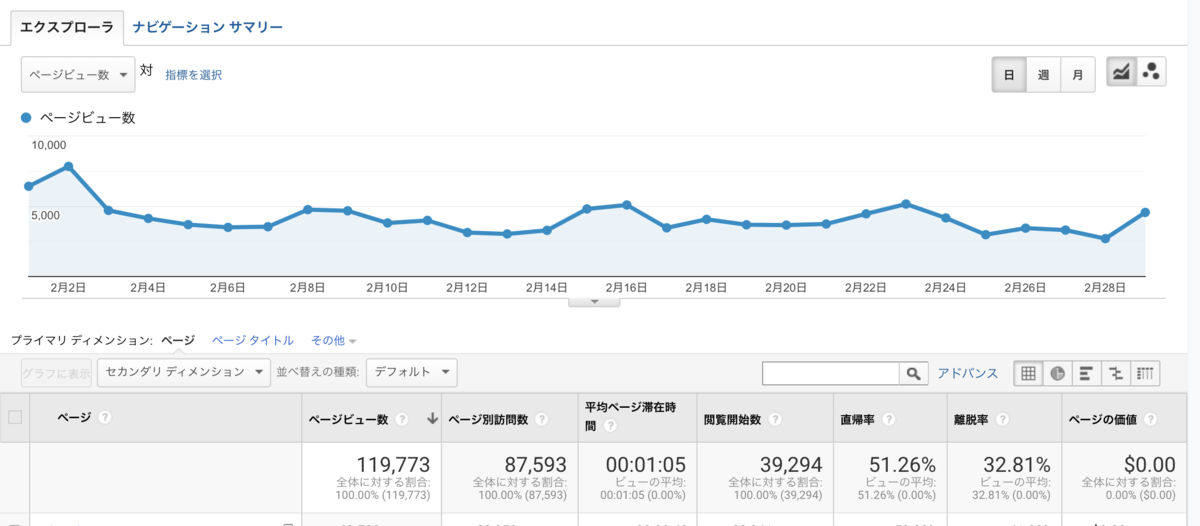The height and width of the screenshot is (526, 1200).
Task: Click the 00:01:05 average time value
Action: click(645, 464)
